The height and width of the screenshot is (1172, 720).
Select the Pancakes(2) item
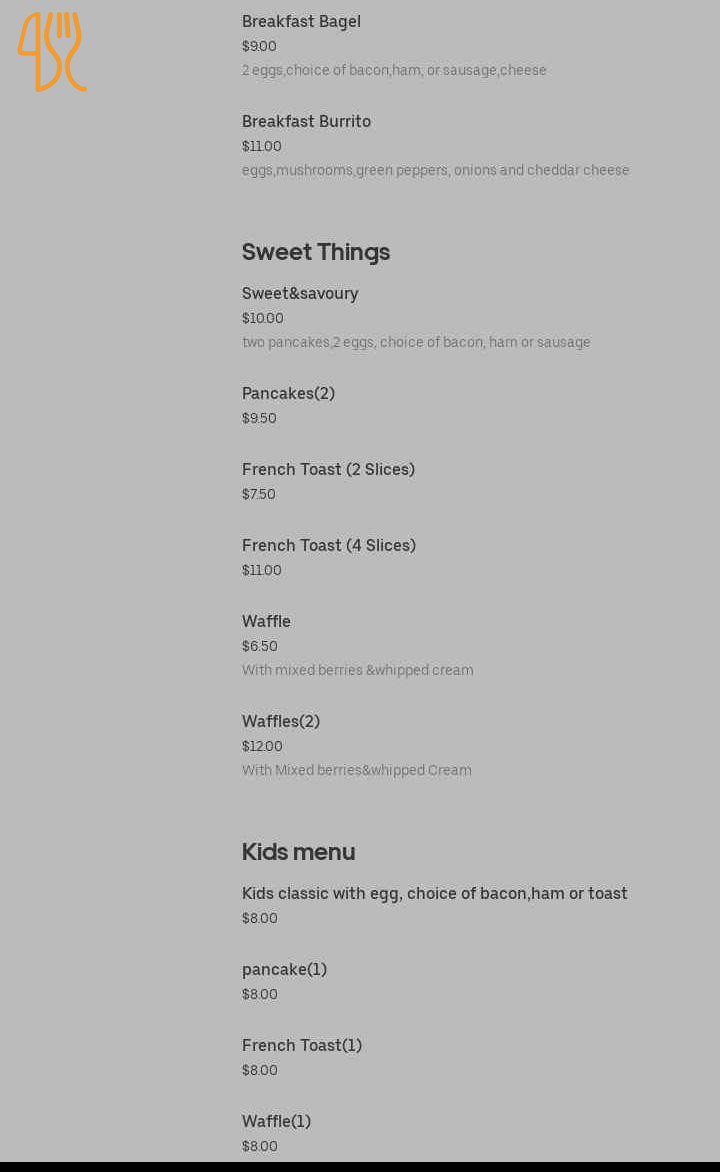(288, 393)
